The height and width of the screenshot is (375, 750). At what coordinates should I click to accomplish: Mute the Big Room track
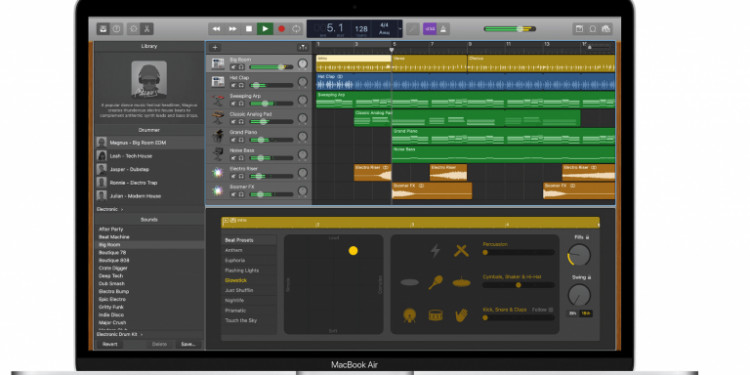pyautogui.click(x=233, y=67)
